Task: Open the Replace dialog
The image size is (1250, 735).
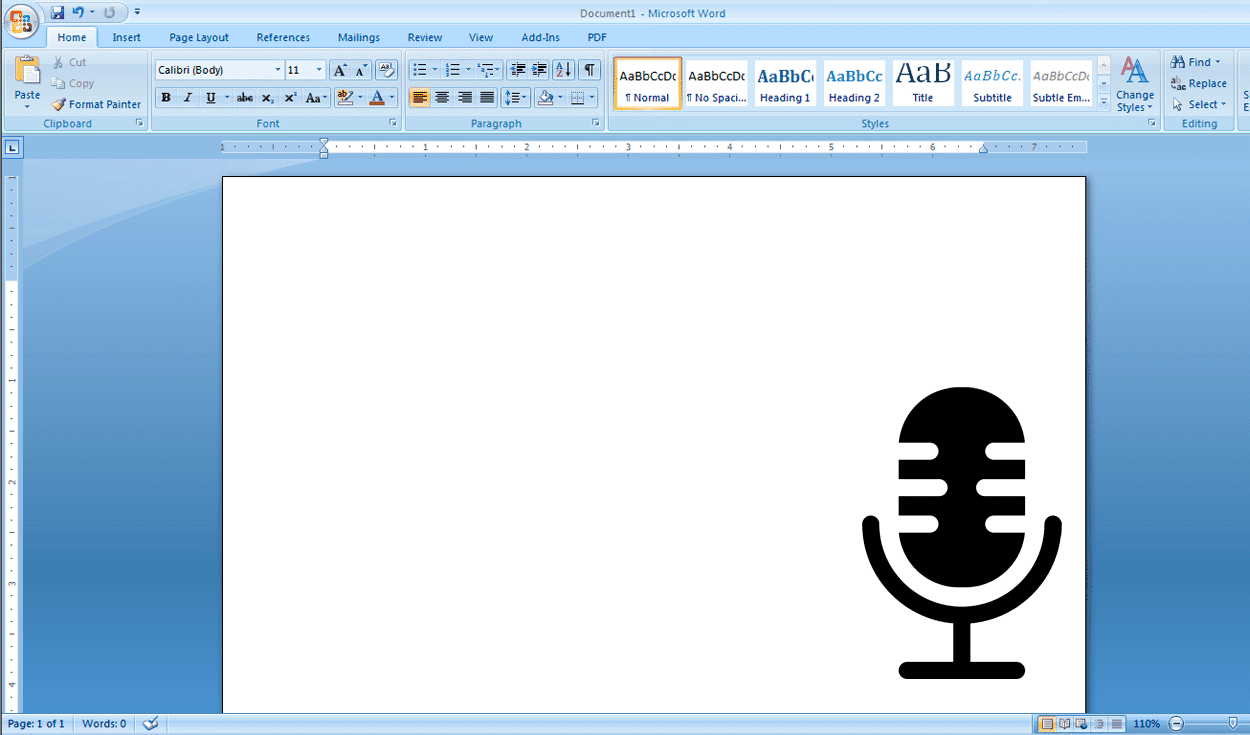Action: click(x=1199, y=83)
